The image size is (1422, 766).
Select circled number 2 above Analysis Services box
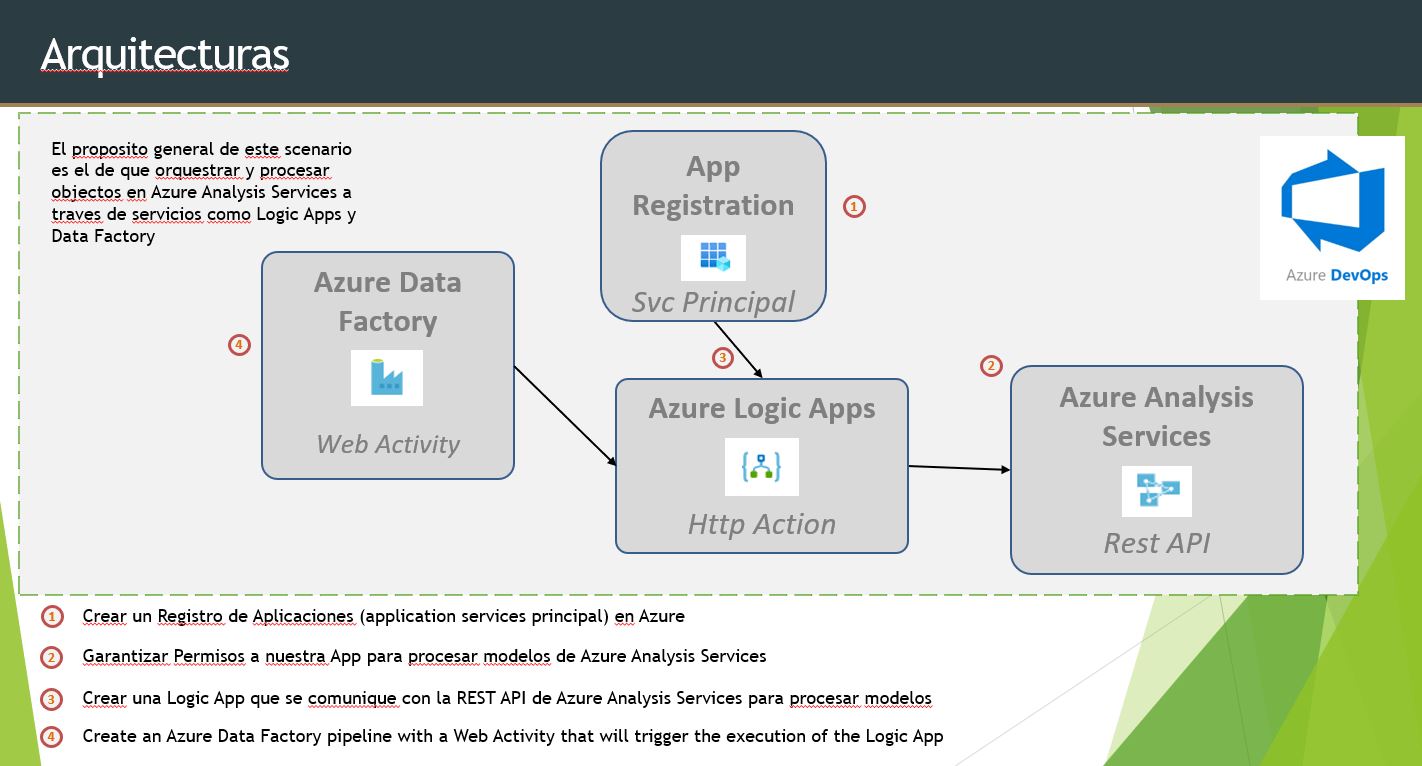click(x=990, y=366)
